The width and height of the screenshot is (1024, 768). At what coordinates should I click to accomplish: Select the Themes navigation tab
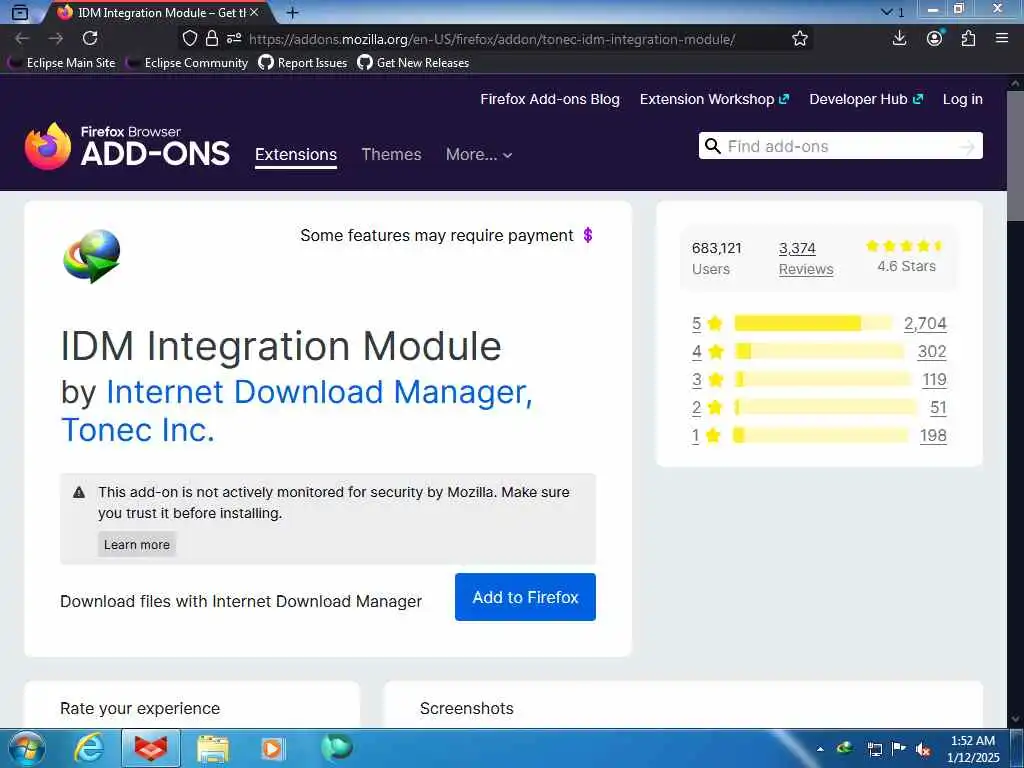pos(391,154)
